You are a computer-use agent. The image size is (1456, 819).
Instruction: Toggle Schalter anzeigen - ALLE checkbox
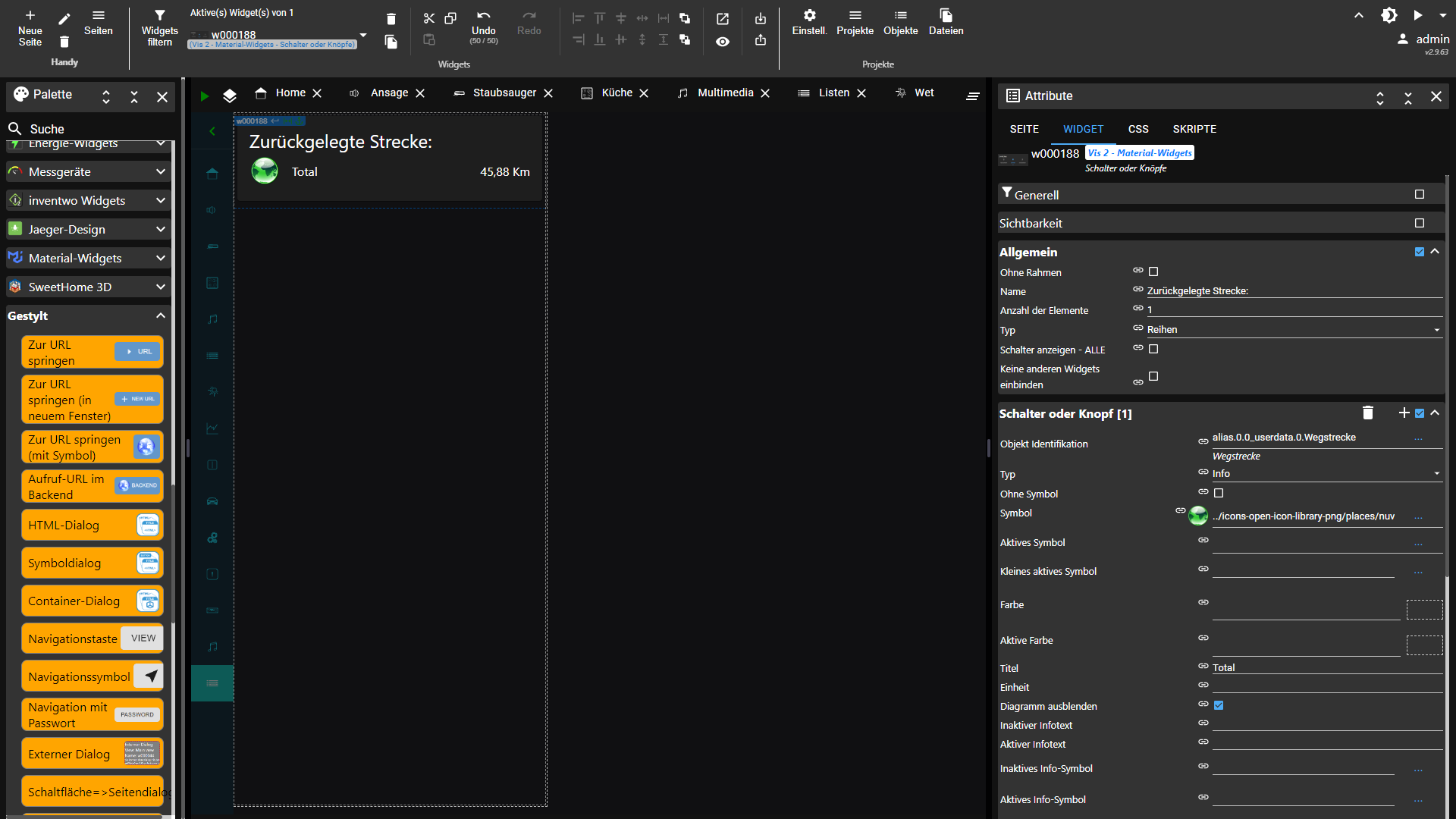[1153, 349]
